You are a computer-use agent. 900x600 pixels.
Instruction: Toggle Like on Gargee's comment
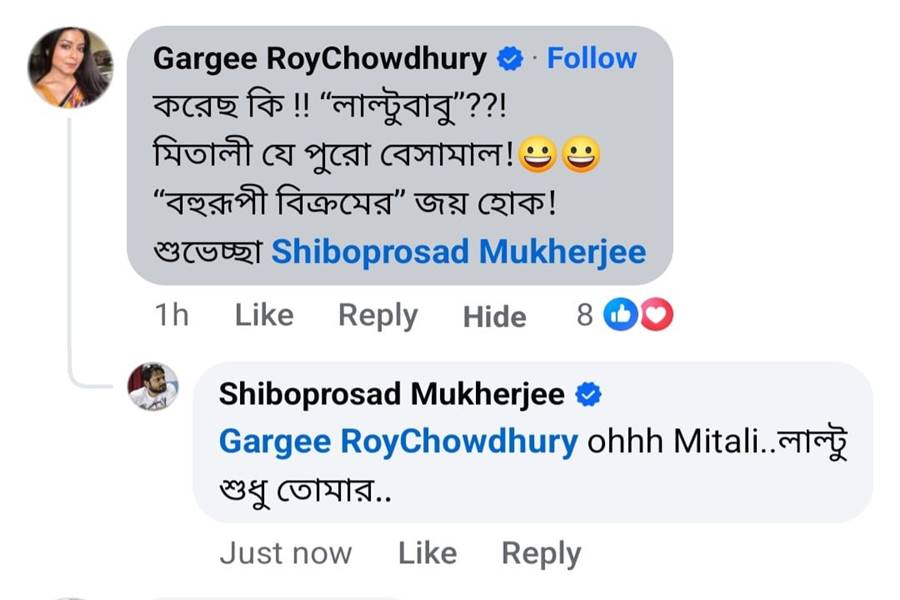pos(263,313)
